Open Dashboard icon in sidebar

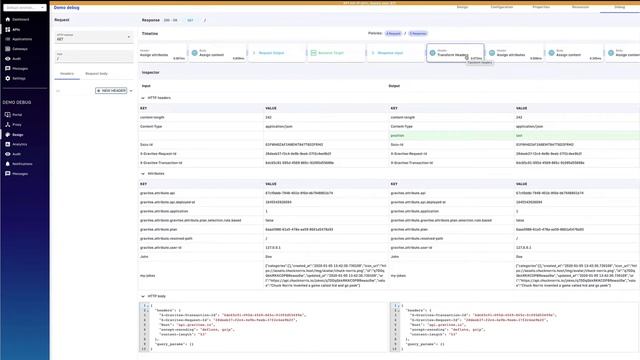click(x=7, y=19)
